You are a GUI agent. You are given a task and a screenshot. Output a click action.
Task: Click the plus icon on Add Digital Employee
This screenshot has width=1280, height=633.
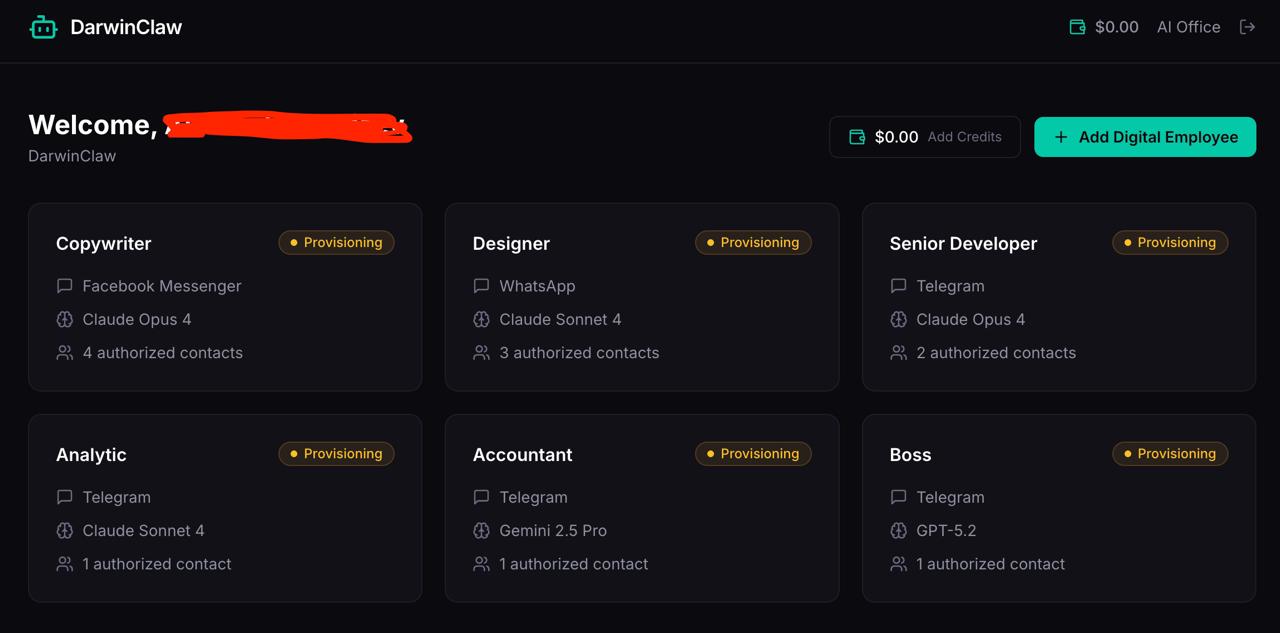point(1061,137)
